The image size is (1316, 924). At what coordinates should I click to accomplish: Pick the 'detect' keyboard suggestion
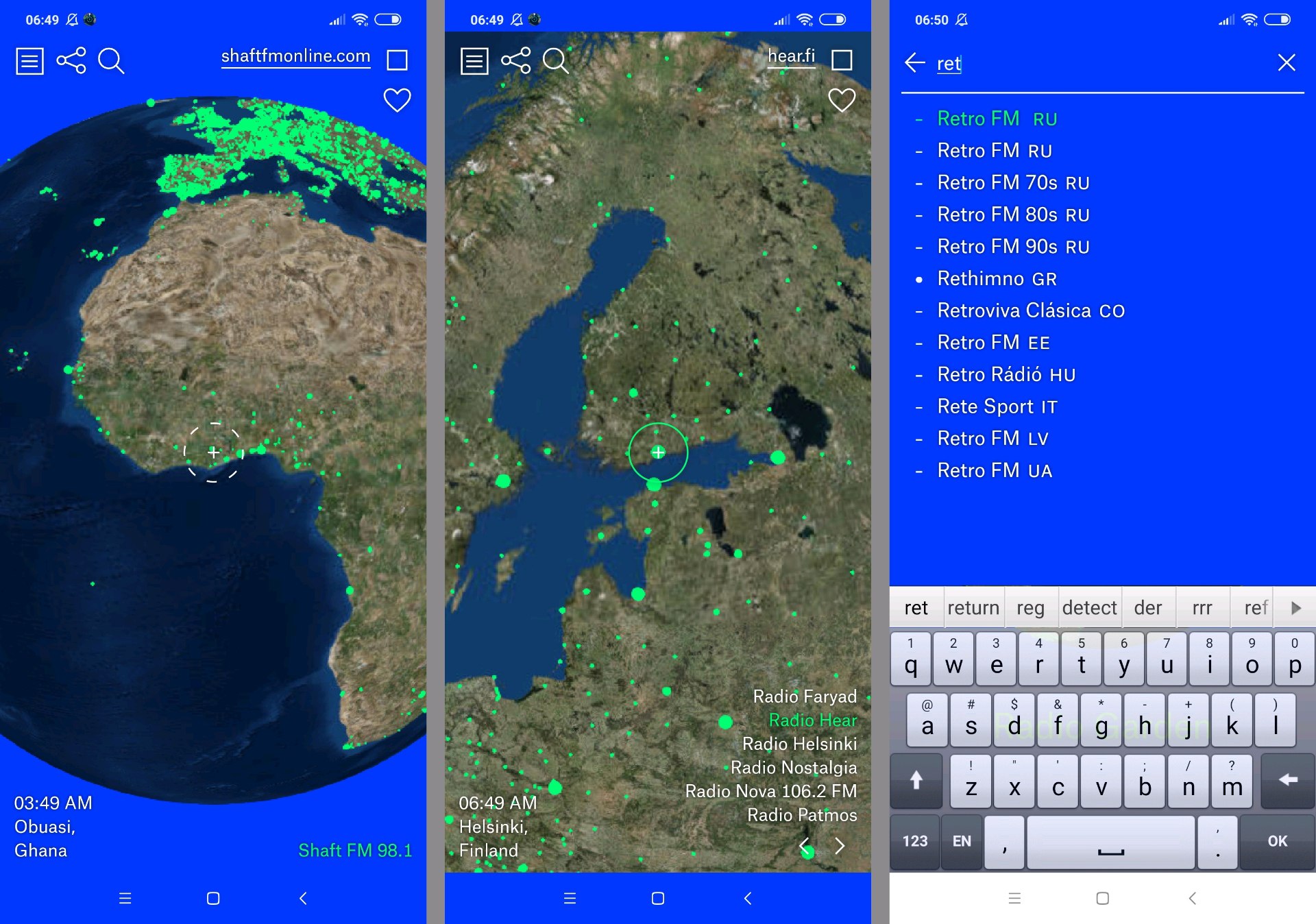1089,608
